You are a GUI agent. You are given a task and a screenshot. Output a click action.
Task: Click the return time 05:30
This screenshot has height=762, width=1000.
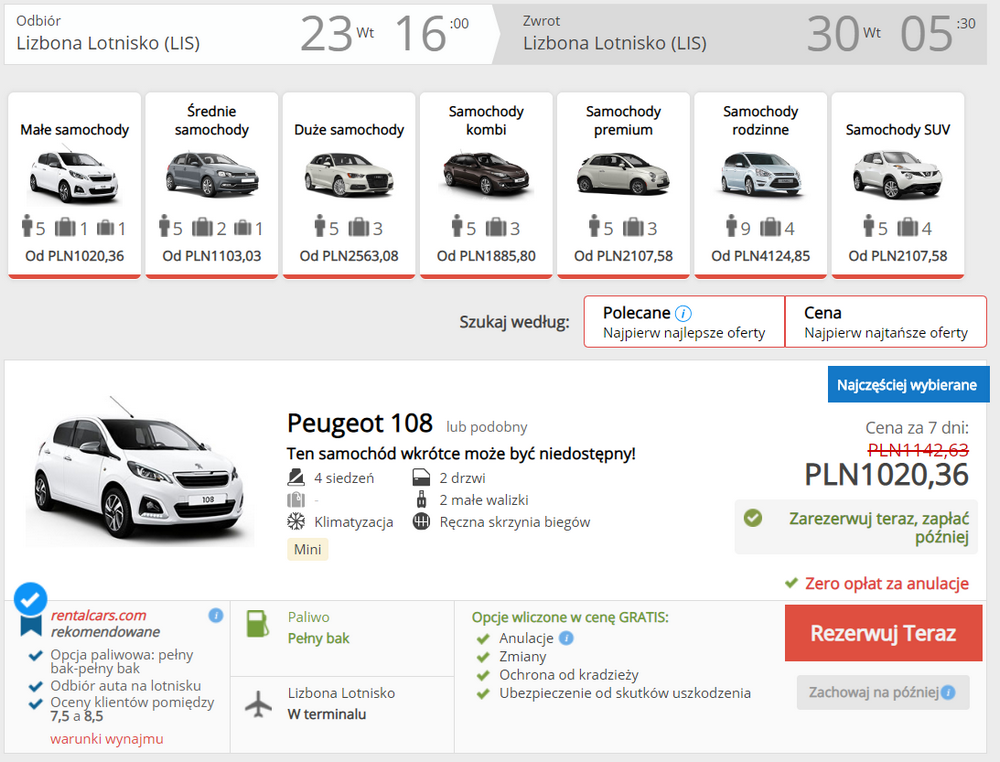tap(938, 33)
